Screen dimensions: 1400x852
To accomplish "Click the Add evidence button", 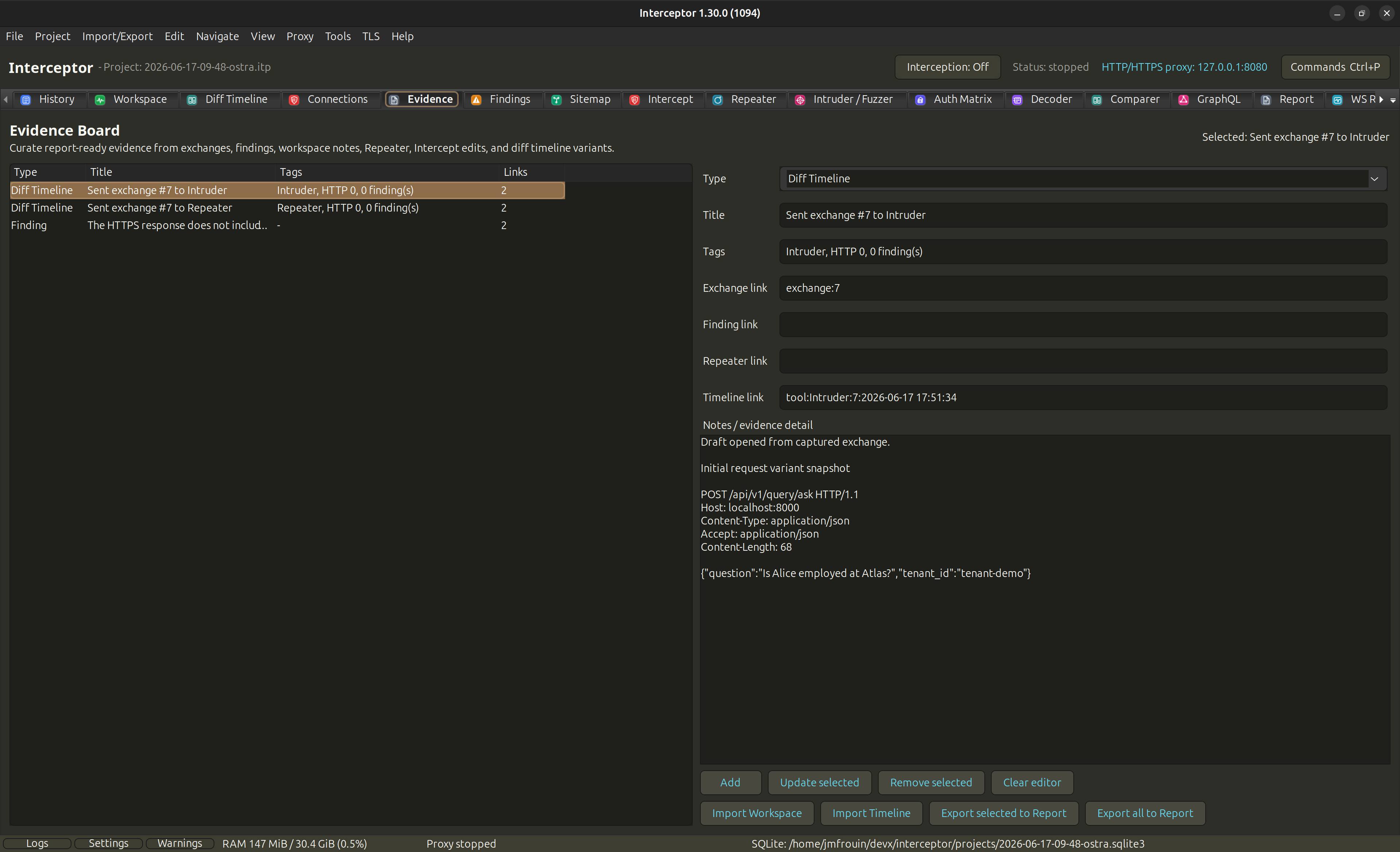I will click(730, 783).
